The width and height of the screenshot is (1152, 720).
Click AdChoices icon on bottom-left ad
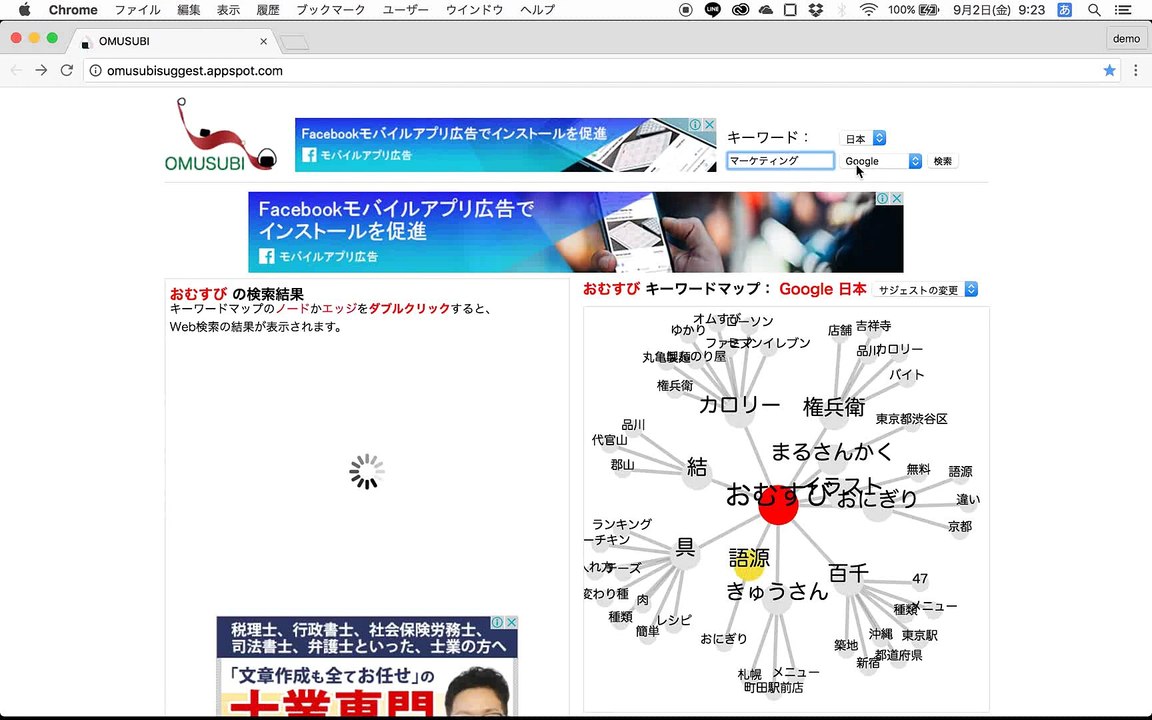click(x=497, y=622)
